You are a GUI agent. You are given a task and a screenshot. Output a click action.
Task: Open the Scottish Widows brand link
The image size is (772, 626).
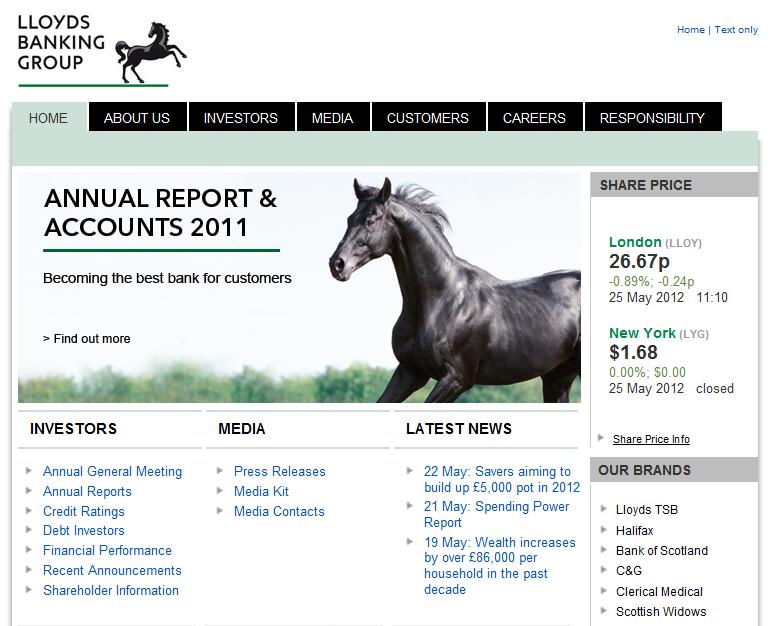[661, 611]
